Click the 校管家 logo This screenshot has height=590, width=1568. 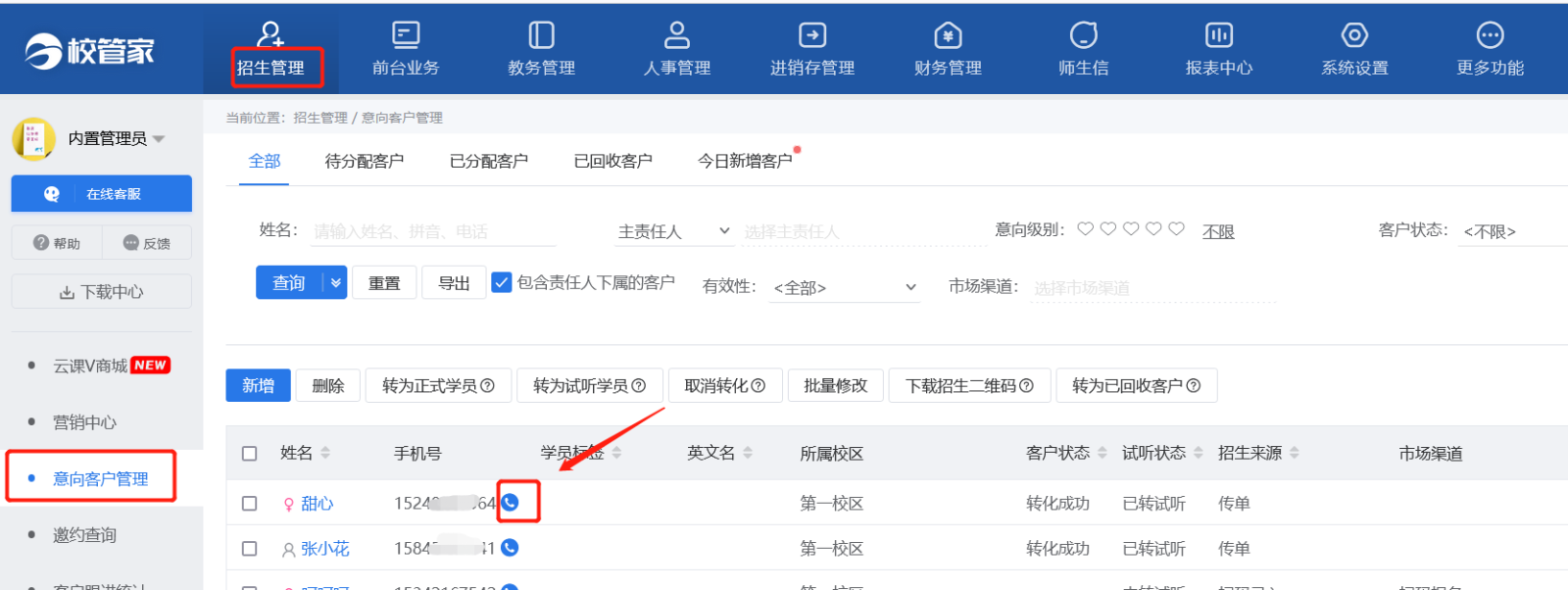pos(90,50)
